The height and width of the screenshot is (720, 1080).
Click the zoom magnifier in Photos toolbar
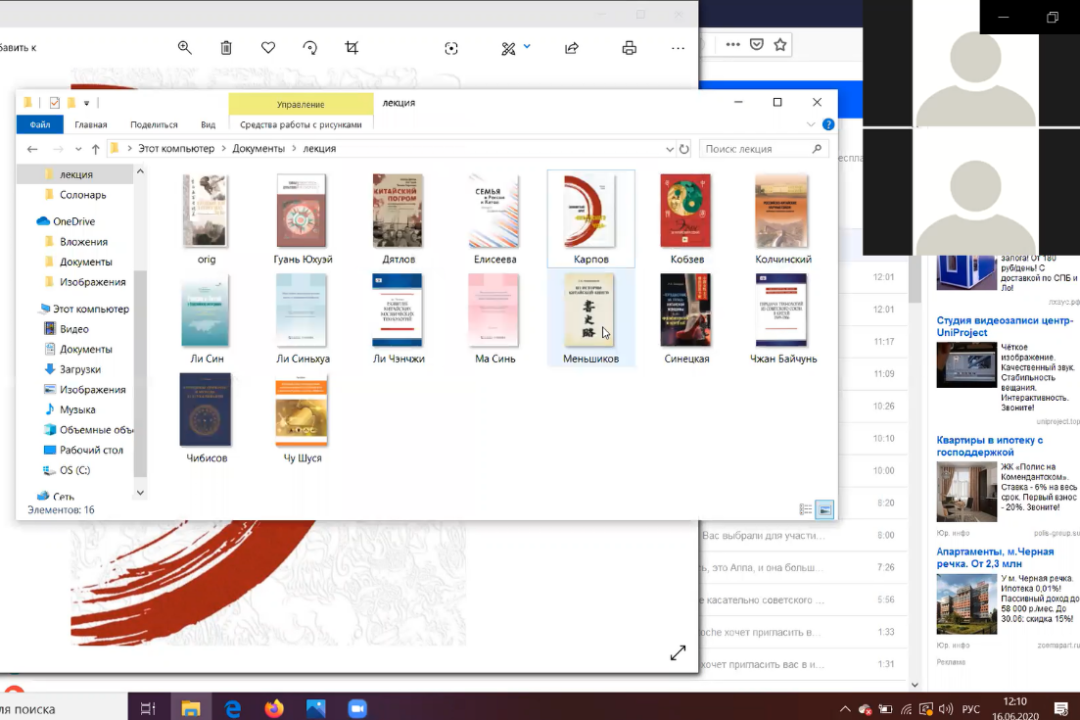point(185,48)
